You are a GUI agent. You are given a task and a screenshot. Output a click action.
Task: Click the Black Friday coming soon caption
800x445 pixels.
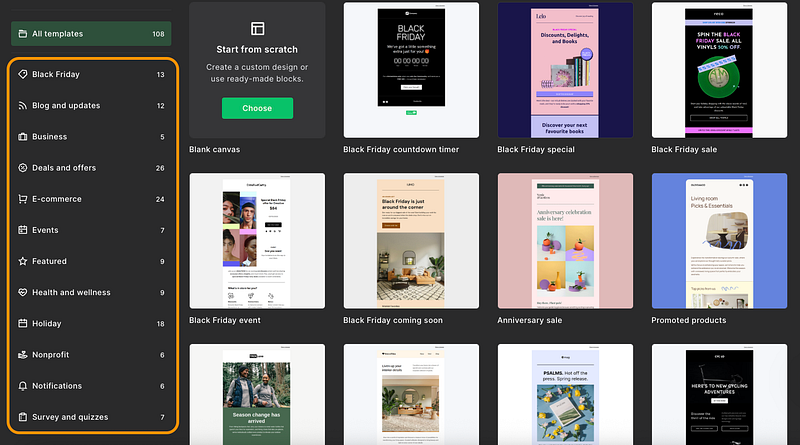pyautogui.click(x=393, y=320)
